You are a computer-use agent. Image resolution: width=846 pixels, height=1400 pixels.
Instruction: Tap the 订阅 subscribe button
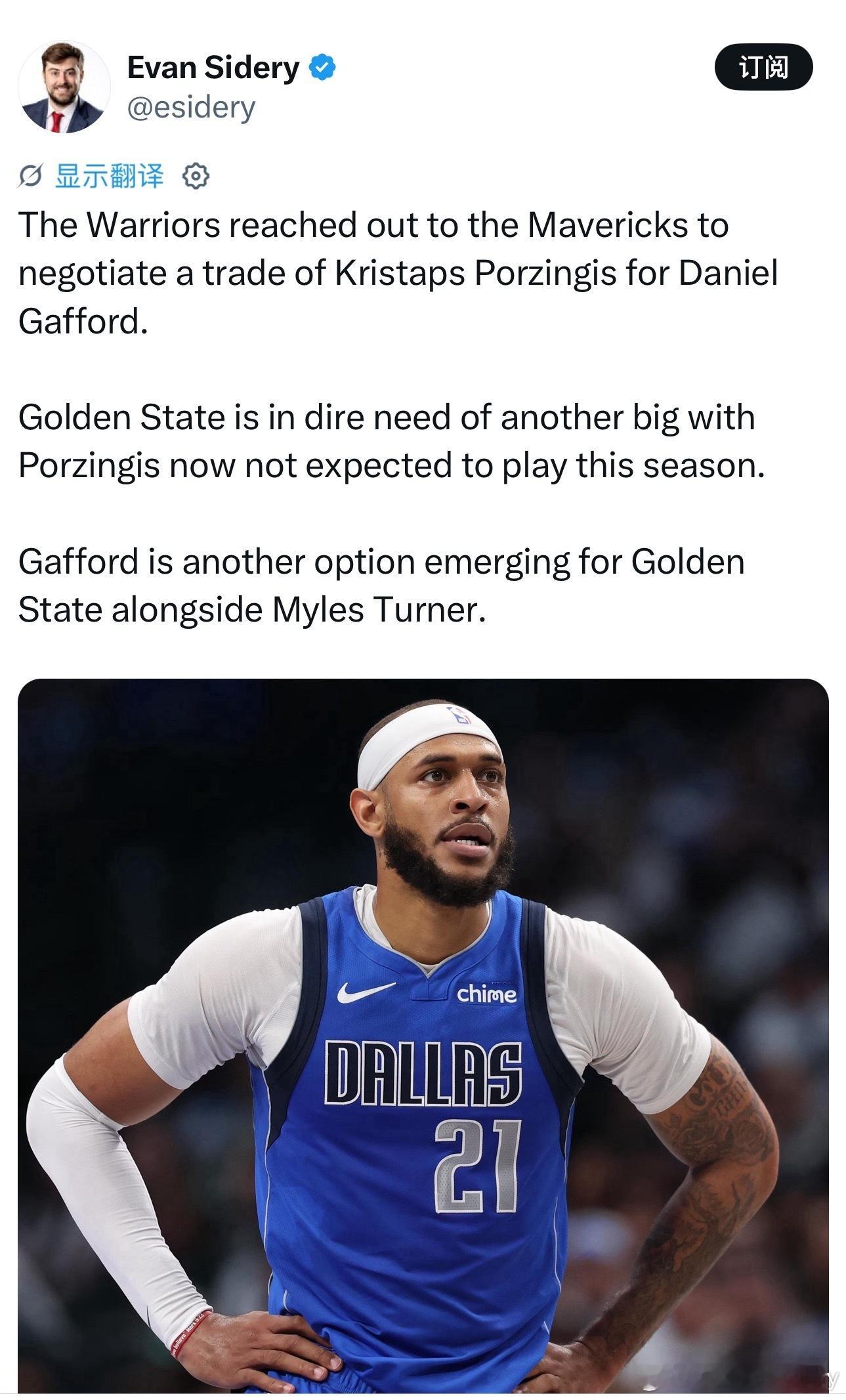tap(763, 67)
